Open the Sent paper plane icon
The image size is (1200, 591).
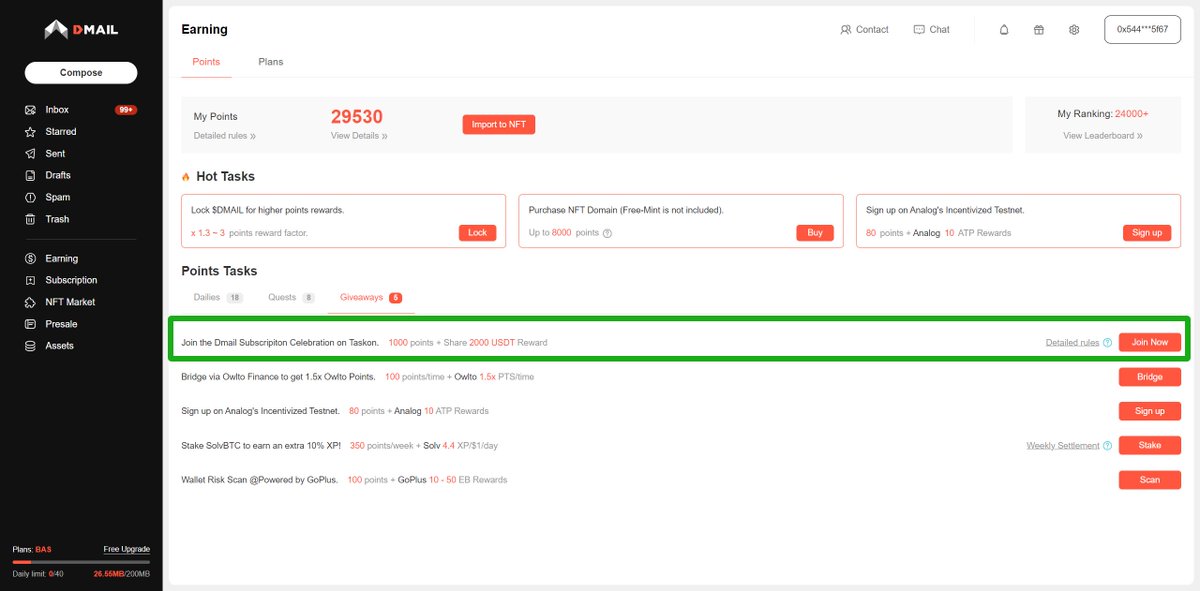(31, 154)
